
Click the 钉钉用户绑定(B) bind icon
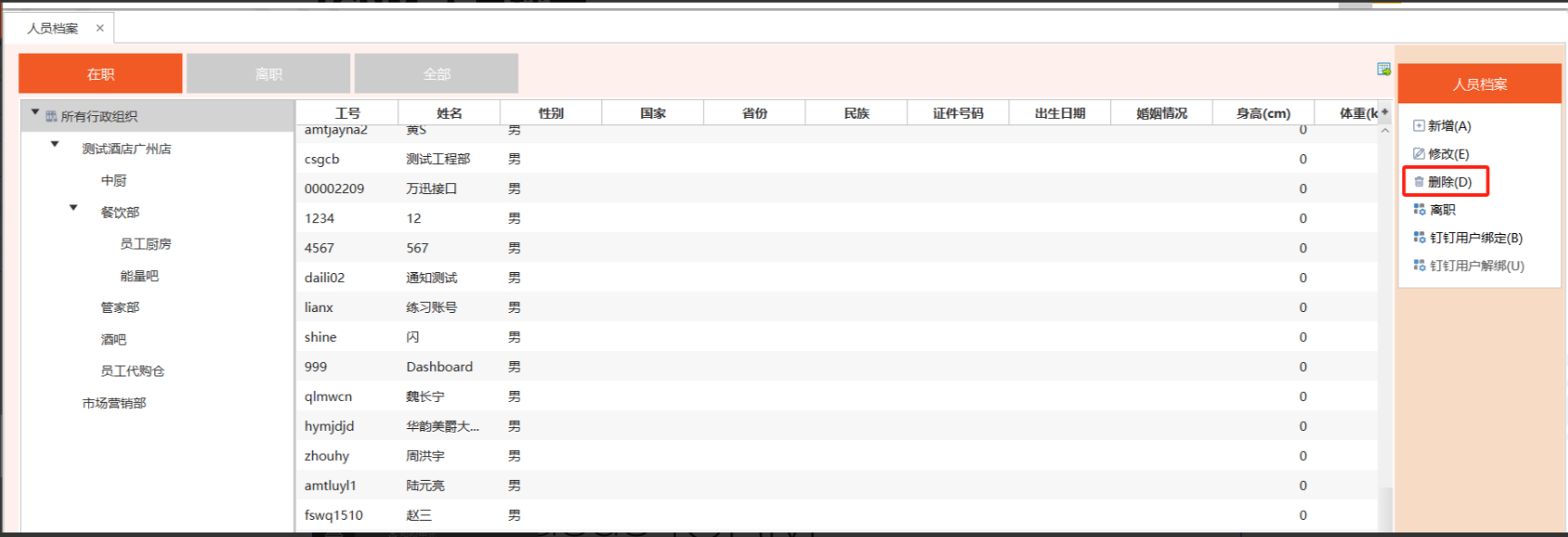point(1419,238)
